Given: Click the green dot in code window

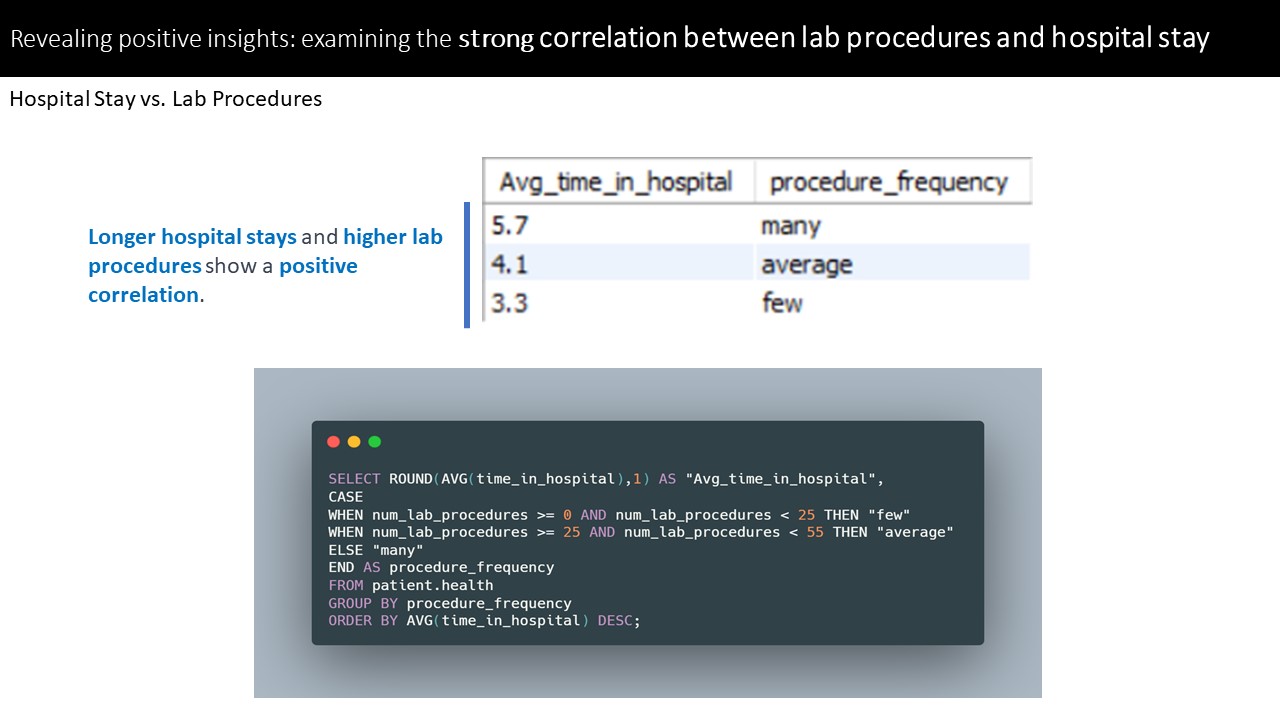Looking at the screenshot, I should click(375, 442).
